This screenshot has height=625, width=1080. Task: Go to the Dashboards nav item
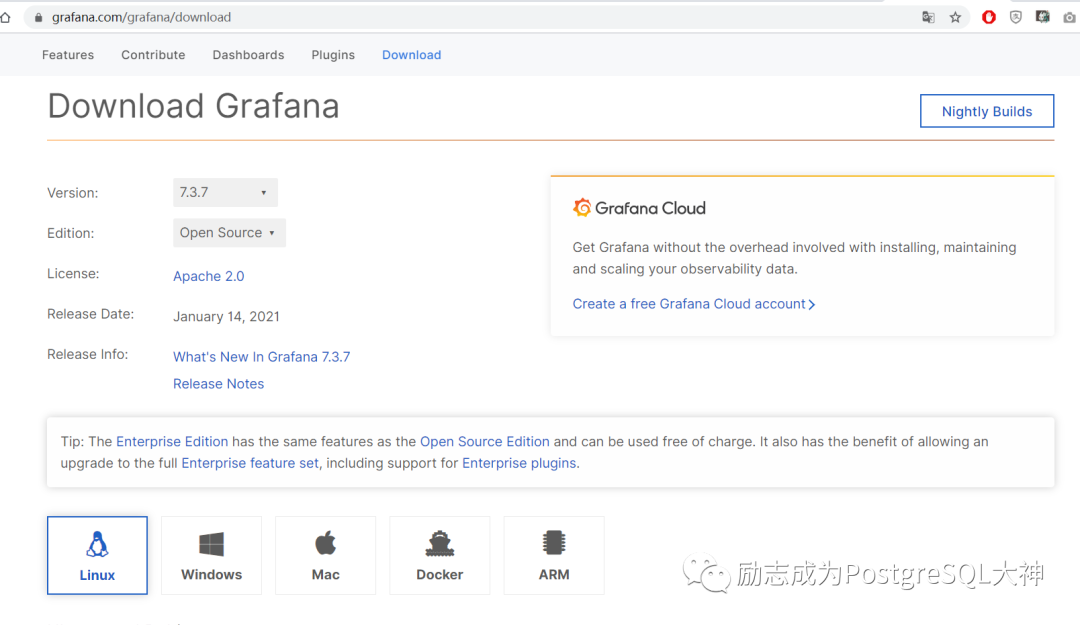coord(248,55)
